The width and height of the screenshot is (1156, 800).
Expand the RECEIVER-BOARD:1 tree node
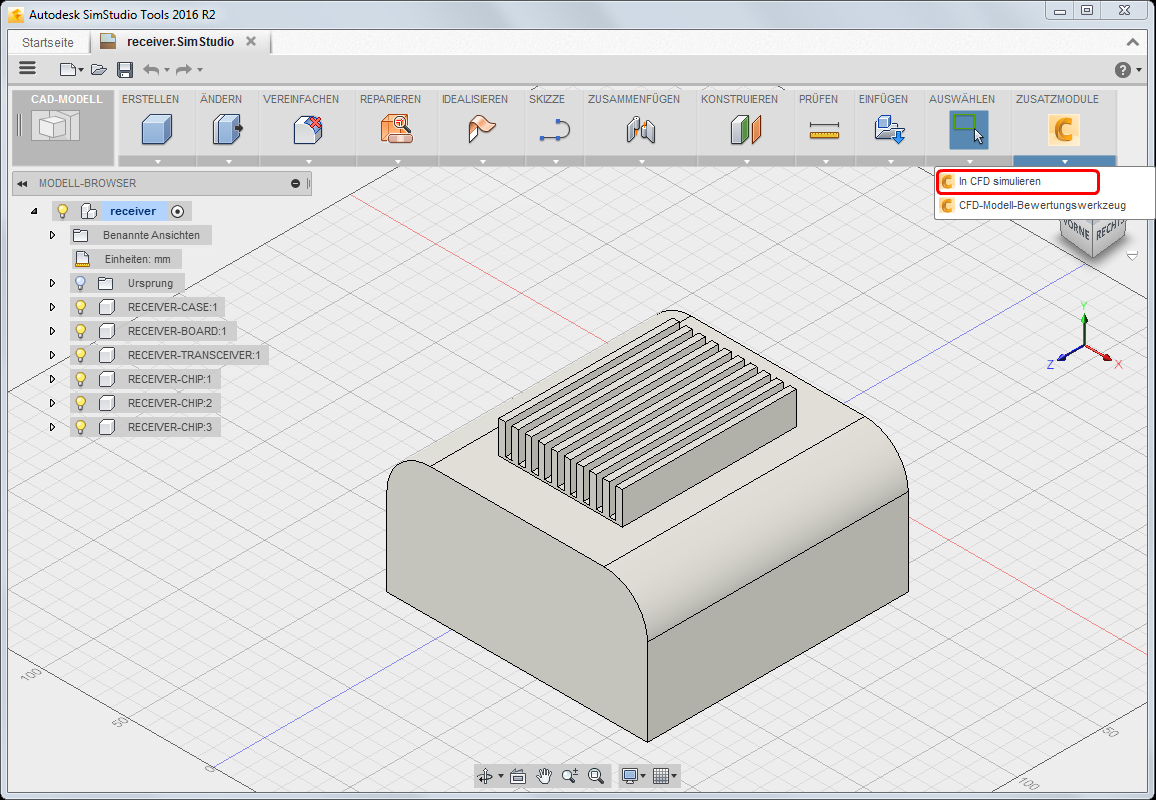click(52, 331)
